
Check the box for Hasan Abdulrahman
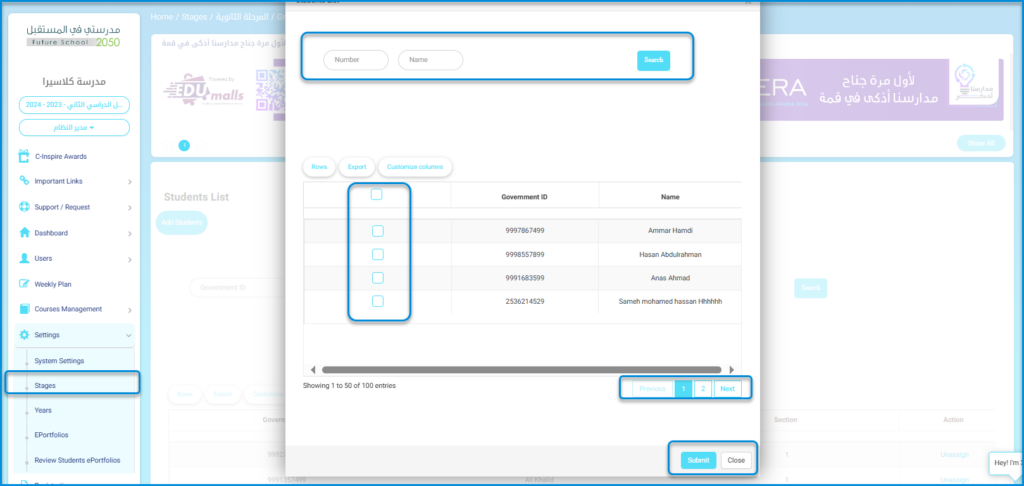point(377,254)
